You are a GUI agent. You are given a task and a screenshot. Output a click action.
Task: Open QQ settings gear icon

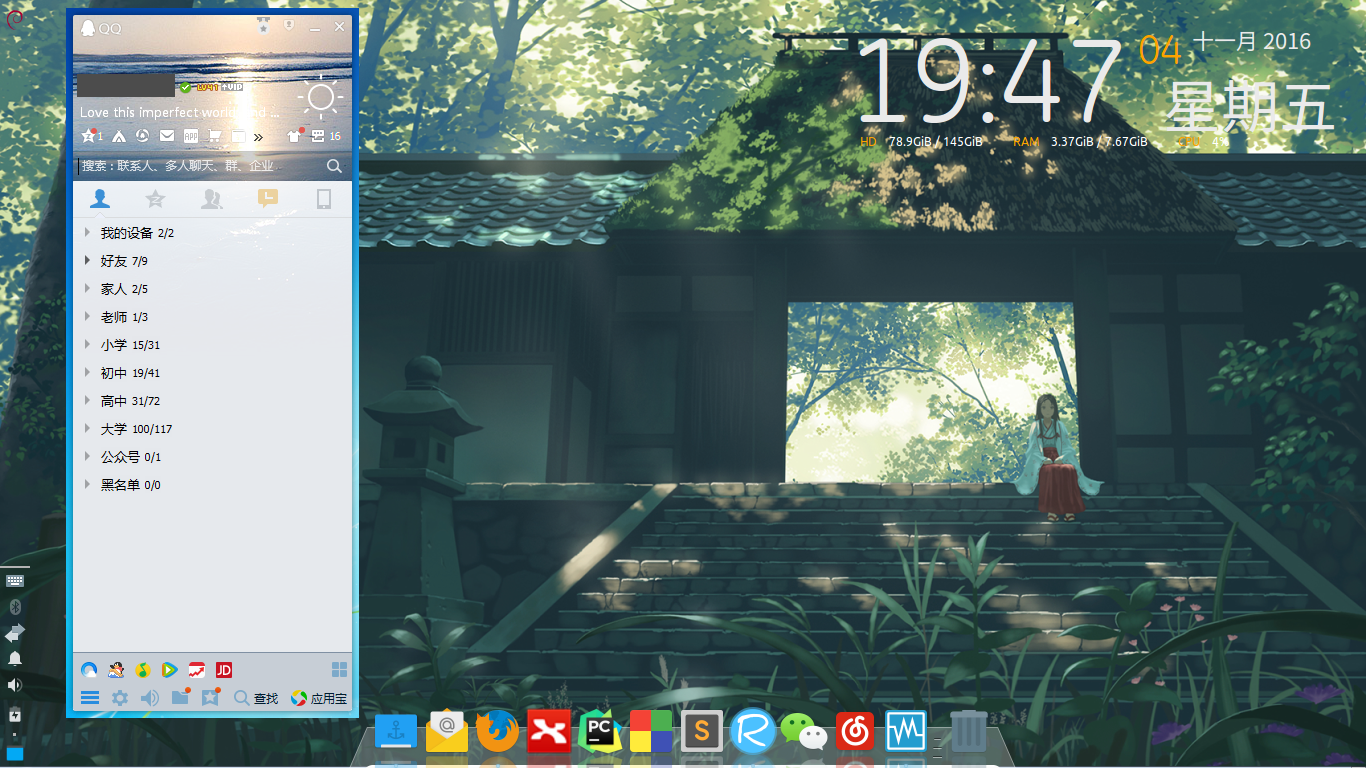pos(120,698)
